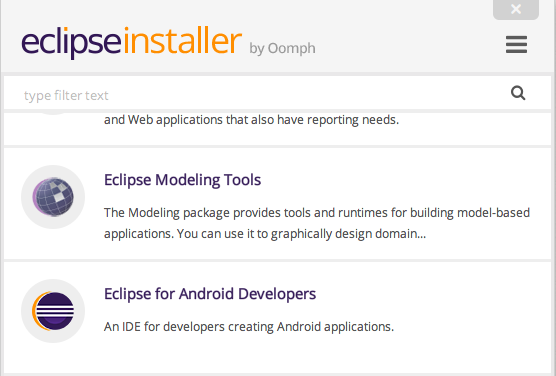Viewport: 556px width, 376px height.
Task: Close the installer window
Action: (516, 9)
